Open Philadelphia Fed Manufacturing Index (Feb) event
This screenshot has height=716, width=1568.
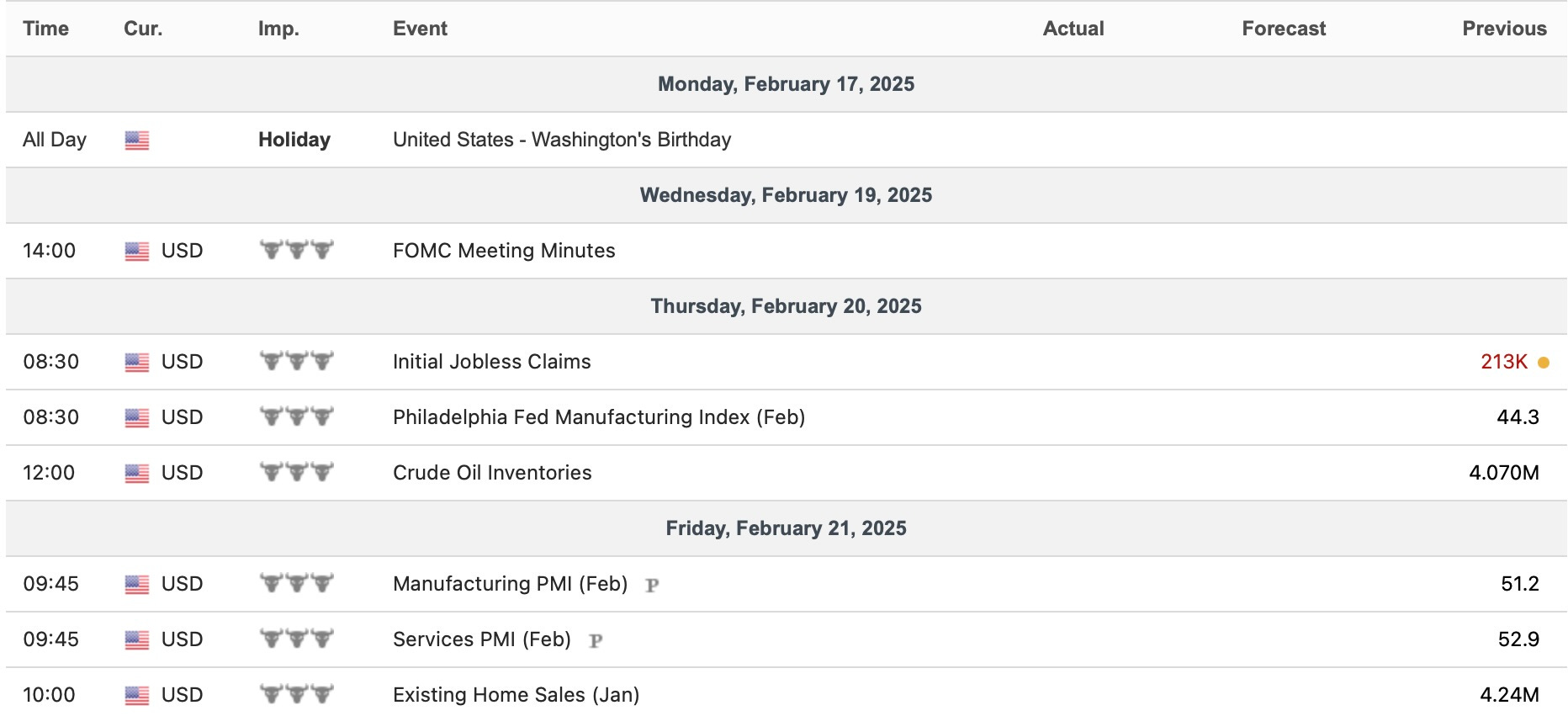(598, 417)
